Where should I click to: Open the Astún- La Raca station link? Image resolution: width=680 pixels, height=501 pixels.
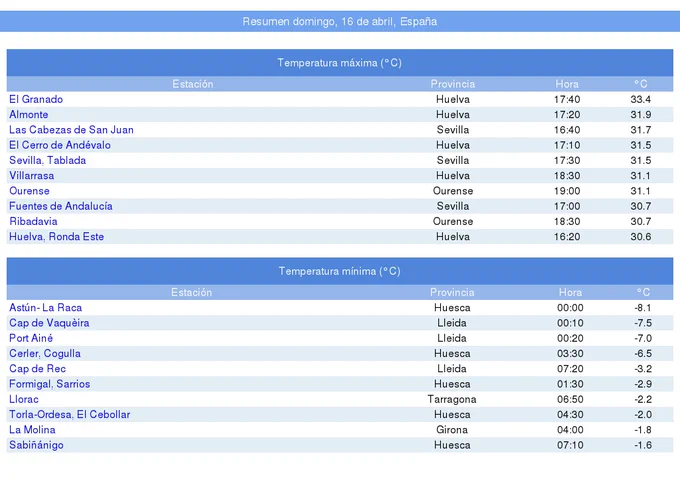[x=46, y=308]
